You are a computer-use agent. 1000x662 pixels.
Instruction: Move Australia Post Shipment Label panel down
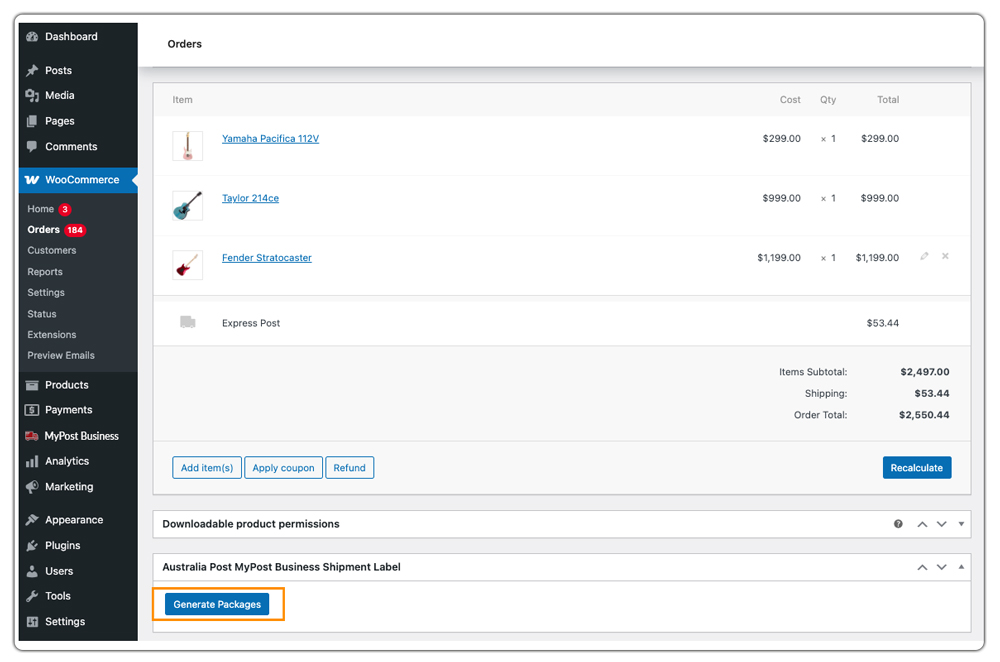[x=941, y=567]
